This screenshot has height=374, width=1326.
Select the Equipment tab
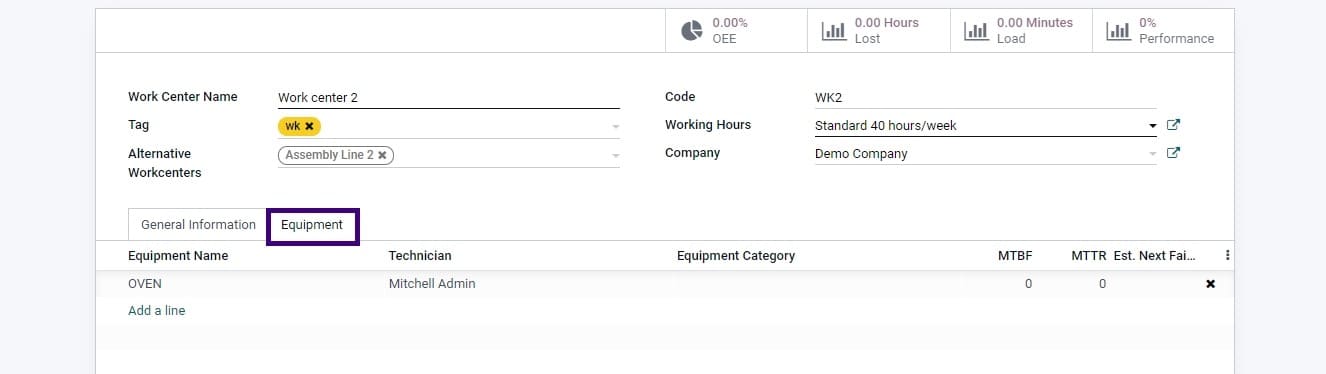pyautogui.click(x=312, y=225)
